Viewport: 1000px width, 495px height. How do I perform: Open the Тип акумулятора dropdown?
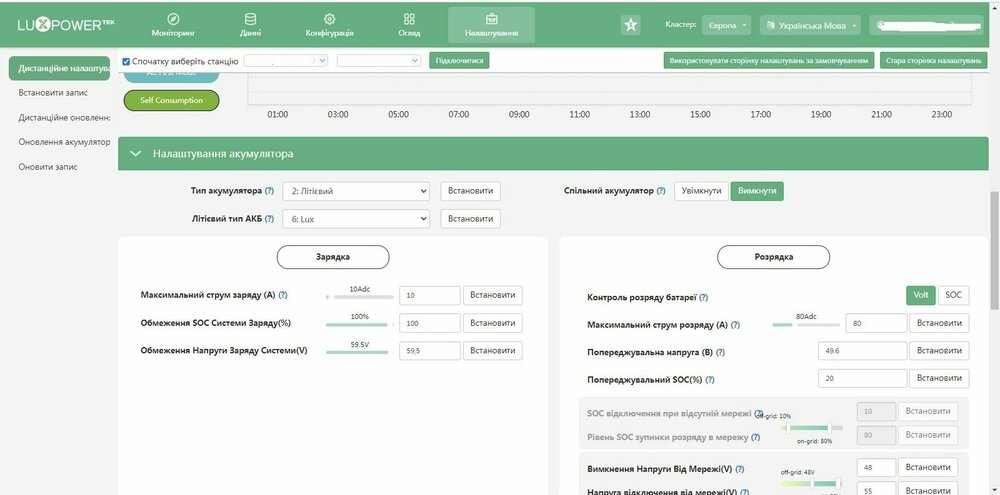pyautogui.click(x=357, y=191)
